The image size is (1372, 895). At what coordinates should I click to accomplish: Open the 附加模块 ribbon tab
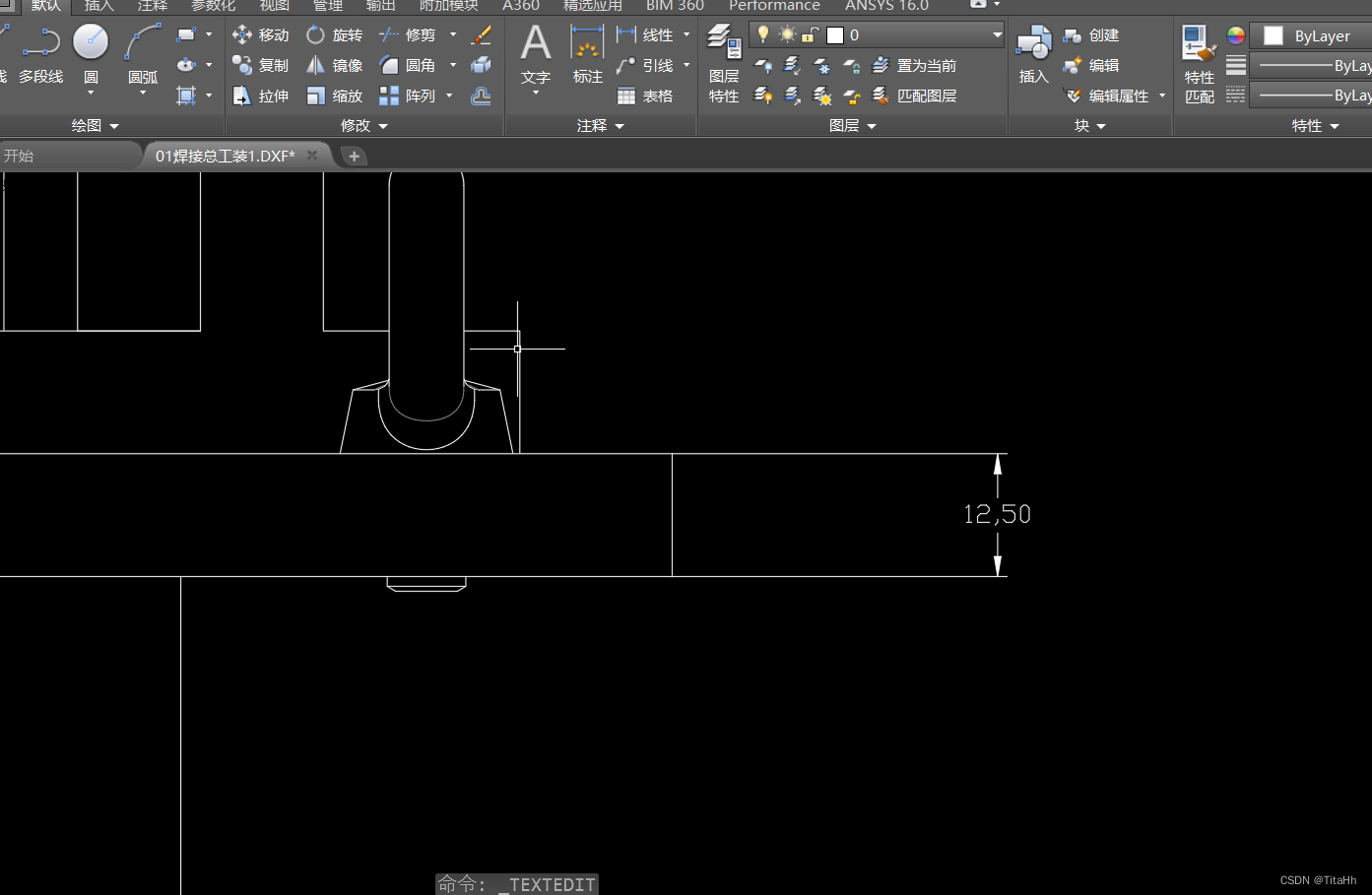tap(449, 6)
